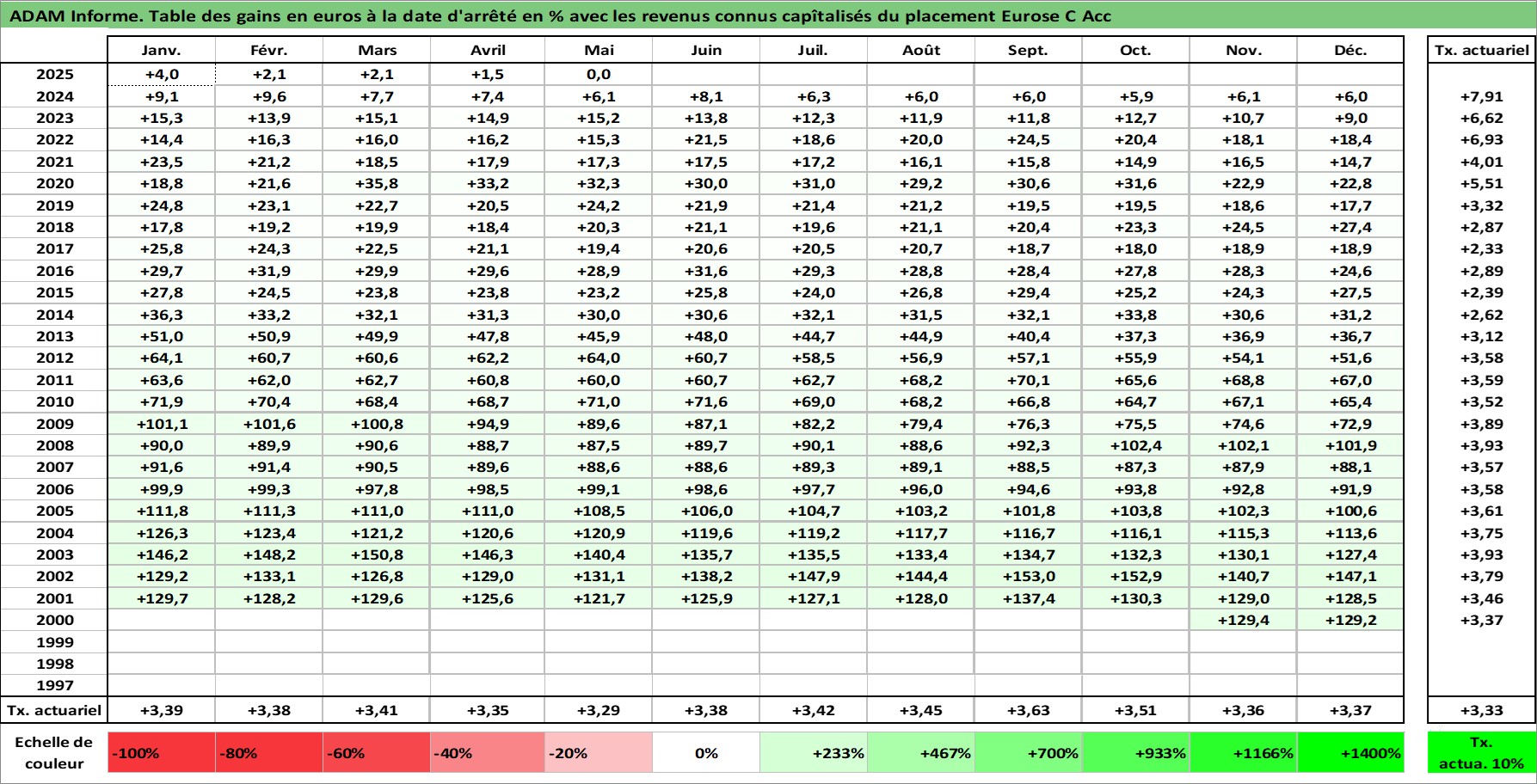Click the red -100% color scale cell

point(162,753)
